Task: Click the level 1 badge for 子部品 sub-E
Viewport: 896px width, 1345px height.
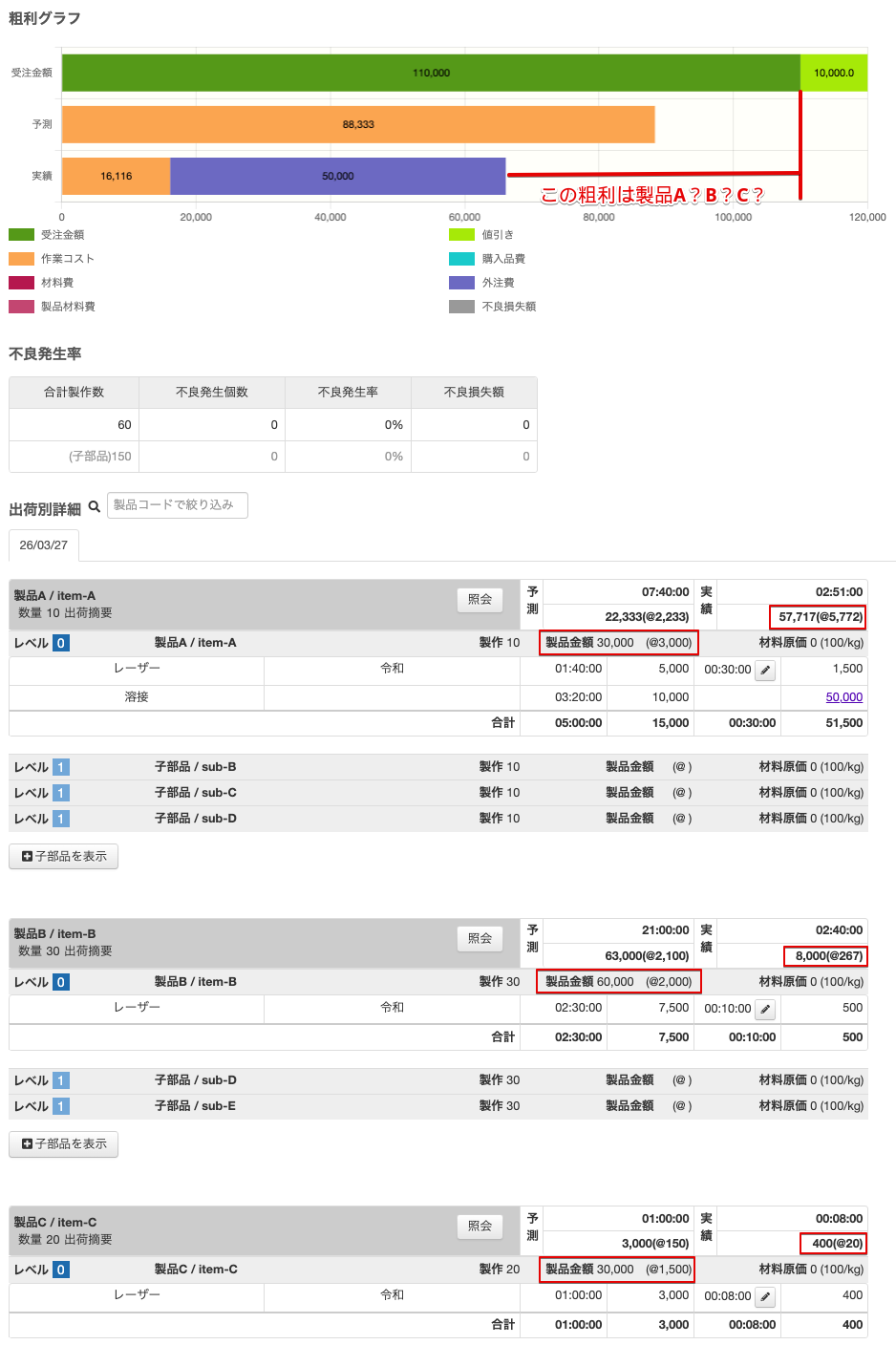Action: point(61,1106)
